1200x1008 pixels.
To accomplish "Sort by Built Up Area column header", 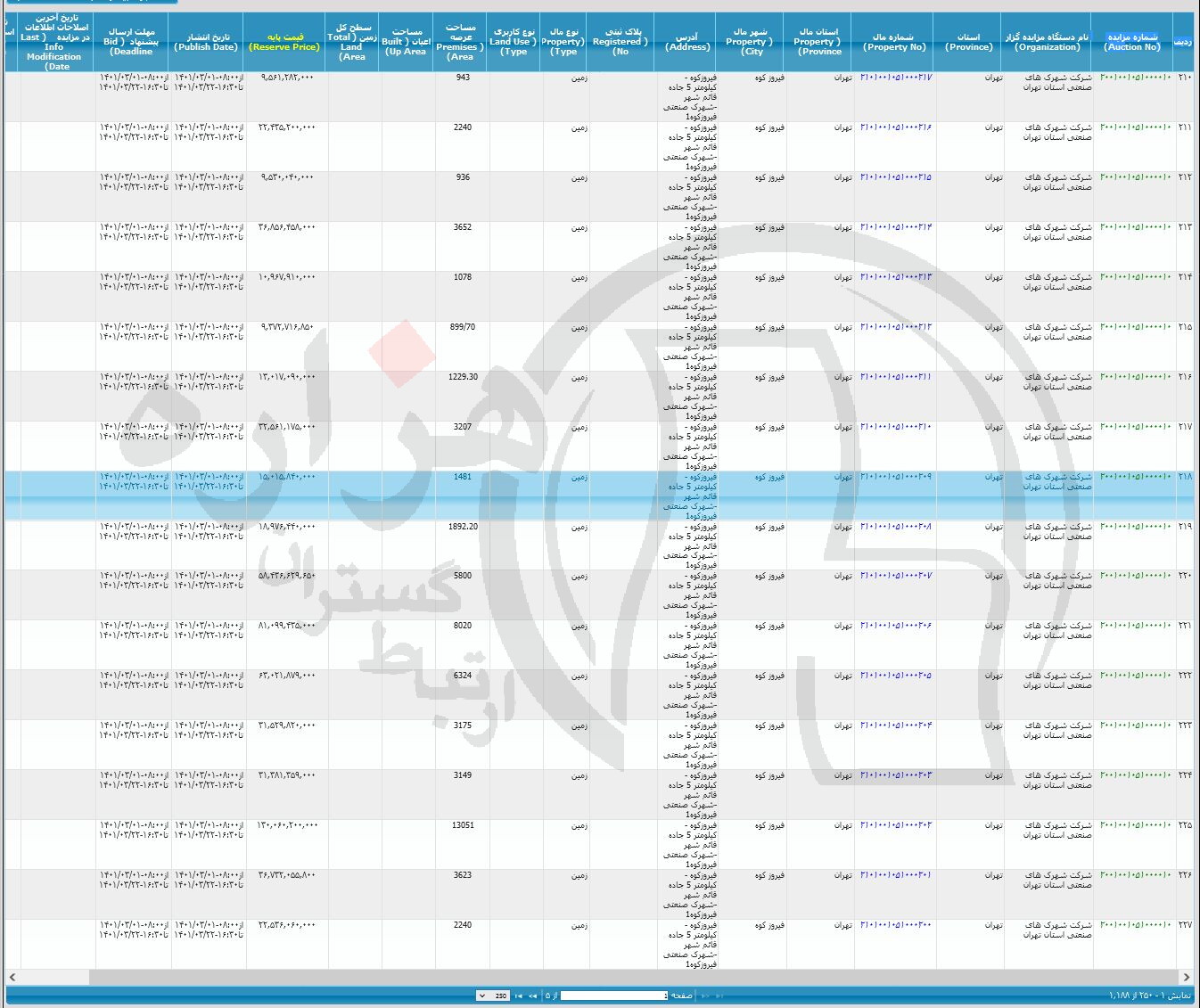I will point(407,42).
